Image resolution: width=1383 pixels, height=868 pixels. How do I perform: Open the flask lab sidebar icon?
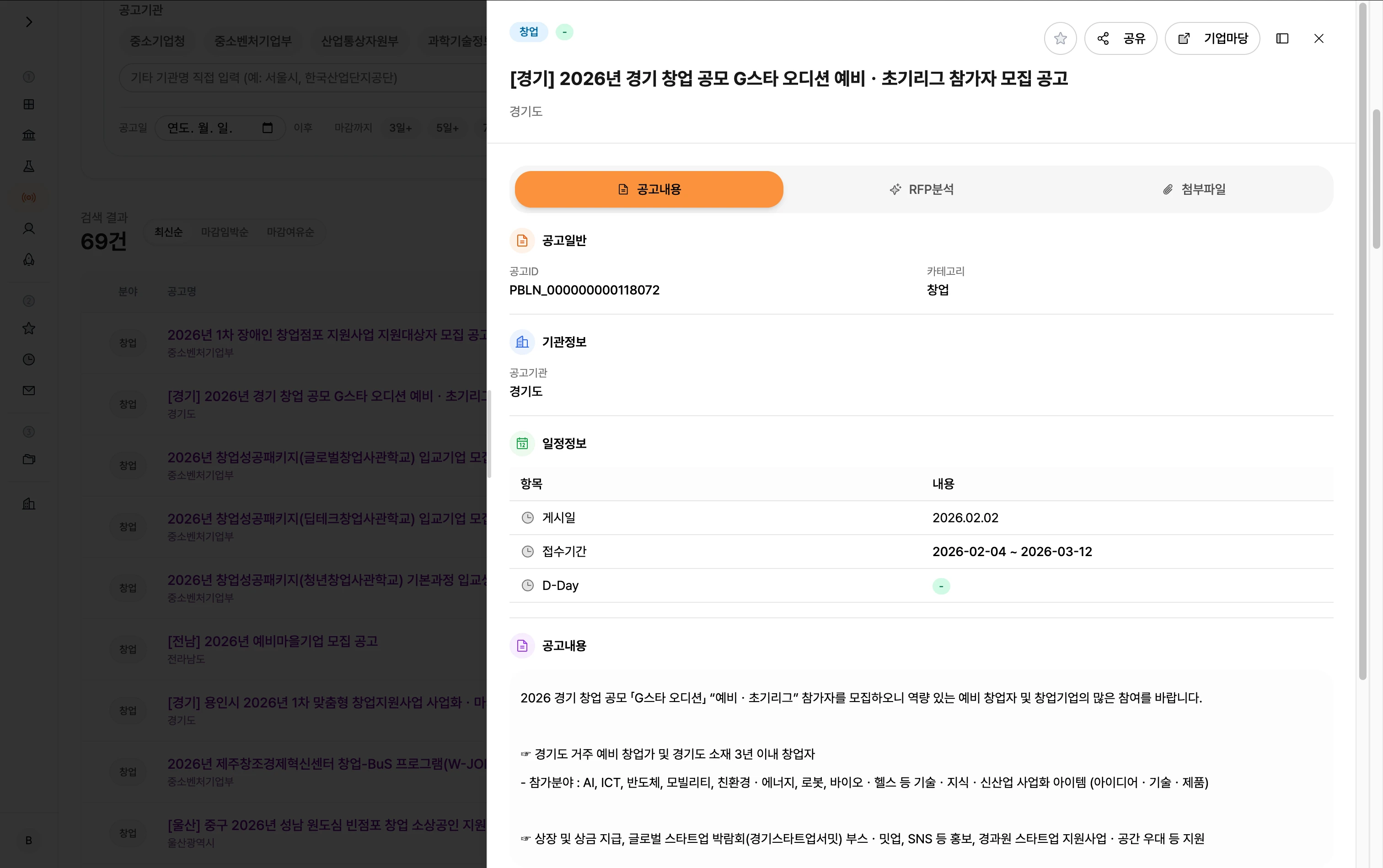[29, 166]
